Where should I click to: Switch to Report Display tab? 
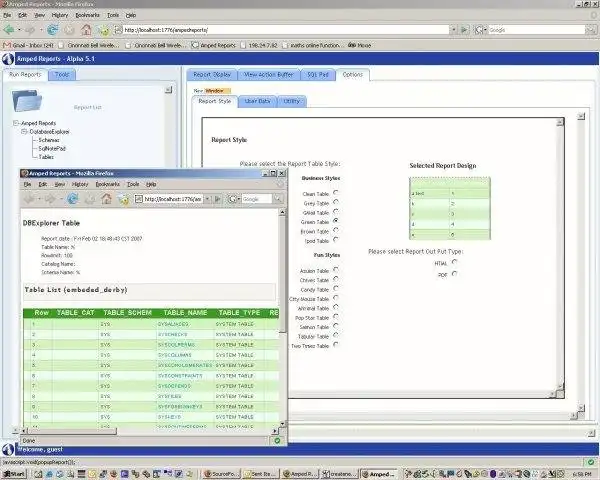212,75
